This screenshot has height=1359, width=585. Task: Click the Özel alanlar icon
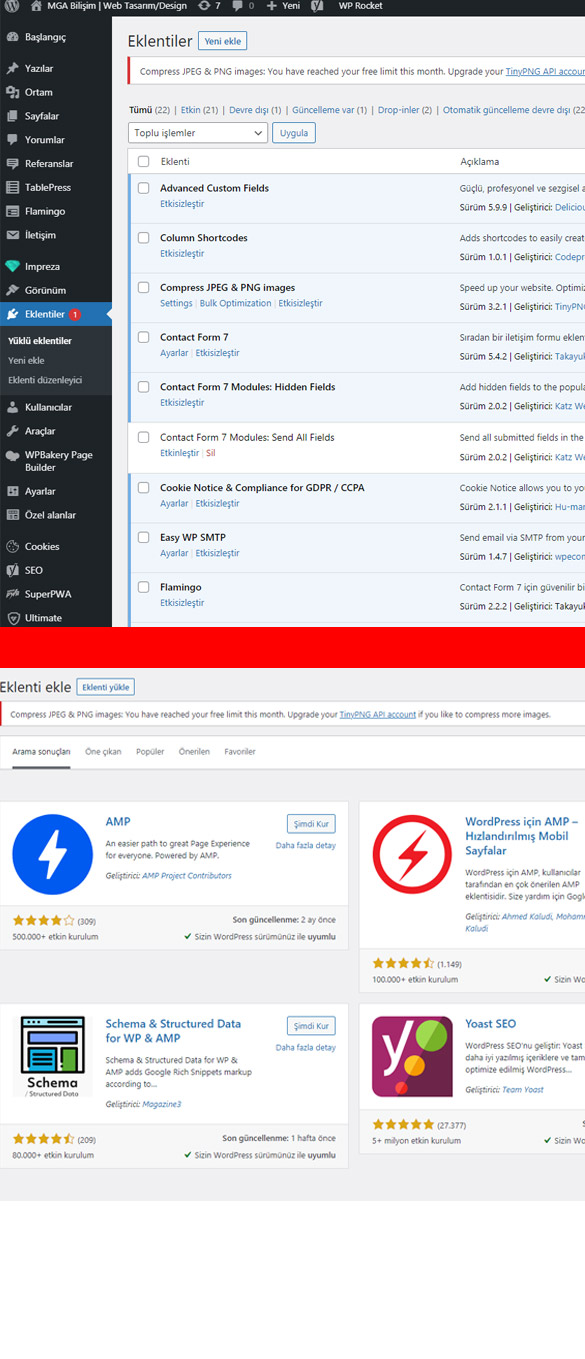coord(12,515)
